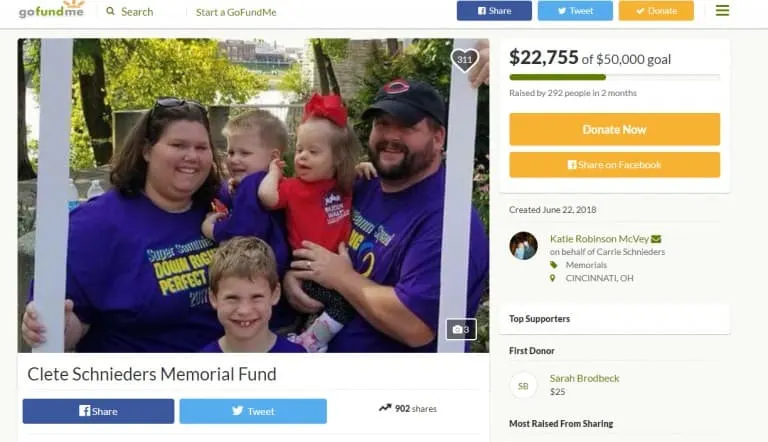
Task: Open the hamburger menu icon
Action: pos(722,10)
